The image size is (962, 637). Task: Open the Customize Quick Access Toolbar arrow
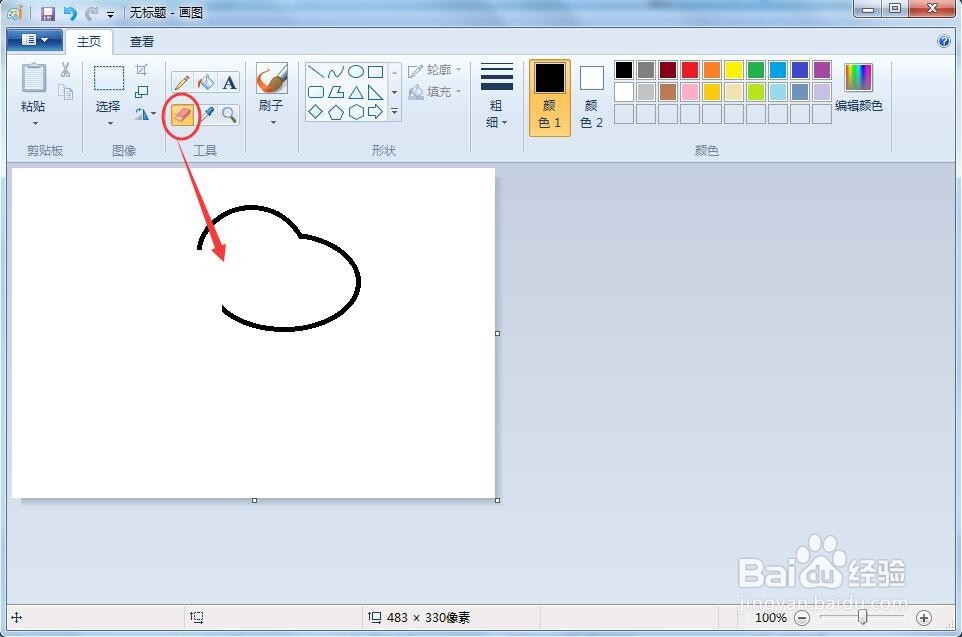[x=110, y=14]
